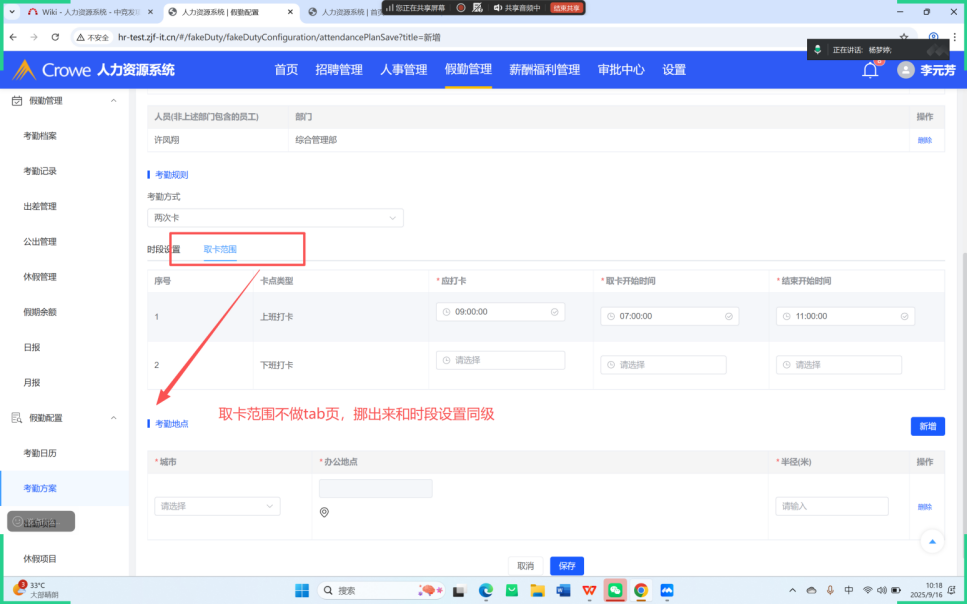This screenshot has width=968, height=605.
Task: Open the 设置 top menu
Action: [x=674, y=70]
